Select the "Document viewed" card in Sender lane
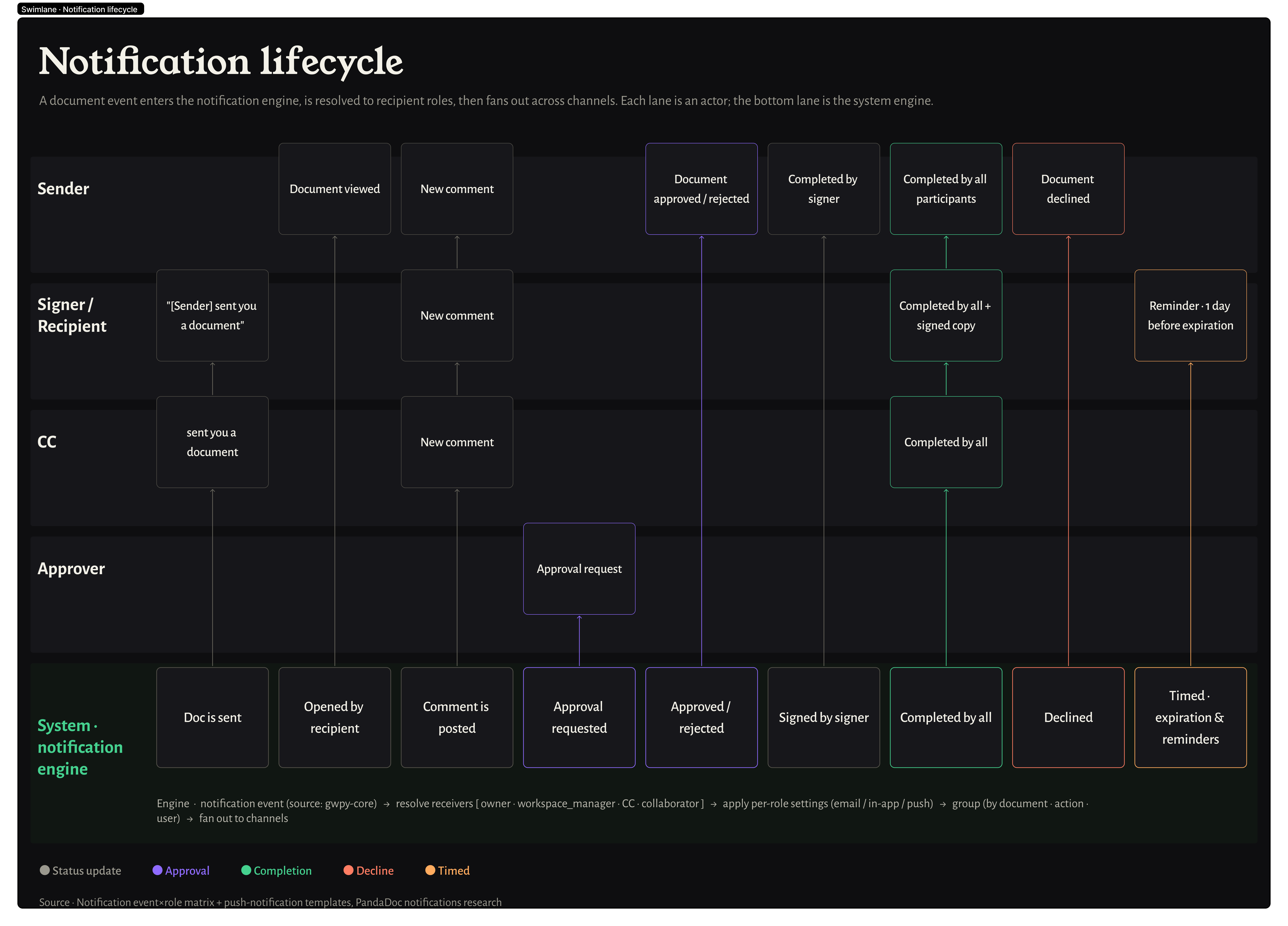 [x=334, y=188]
